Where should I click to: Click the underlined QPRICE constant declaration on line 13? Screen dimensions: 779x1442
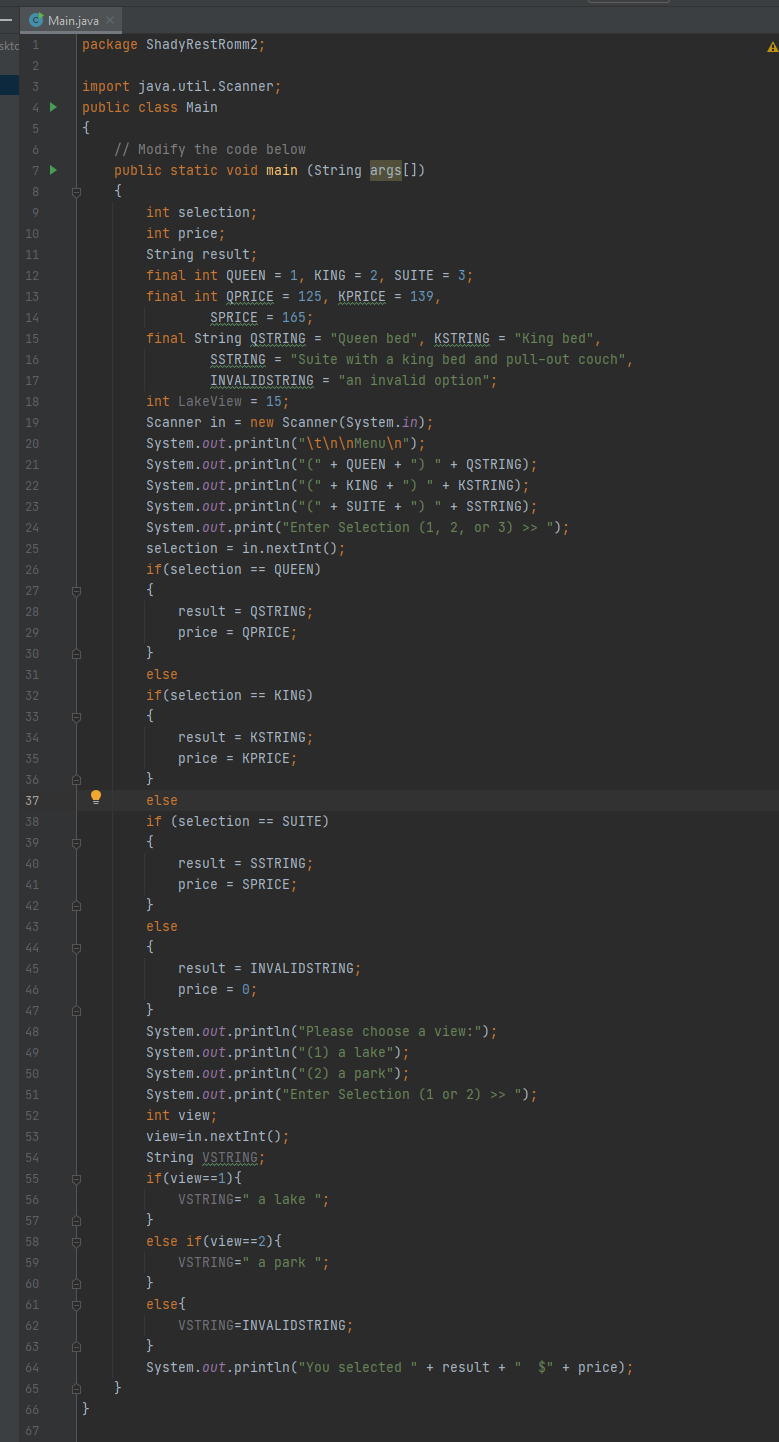tap(250, 296)
